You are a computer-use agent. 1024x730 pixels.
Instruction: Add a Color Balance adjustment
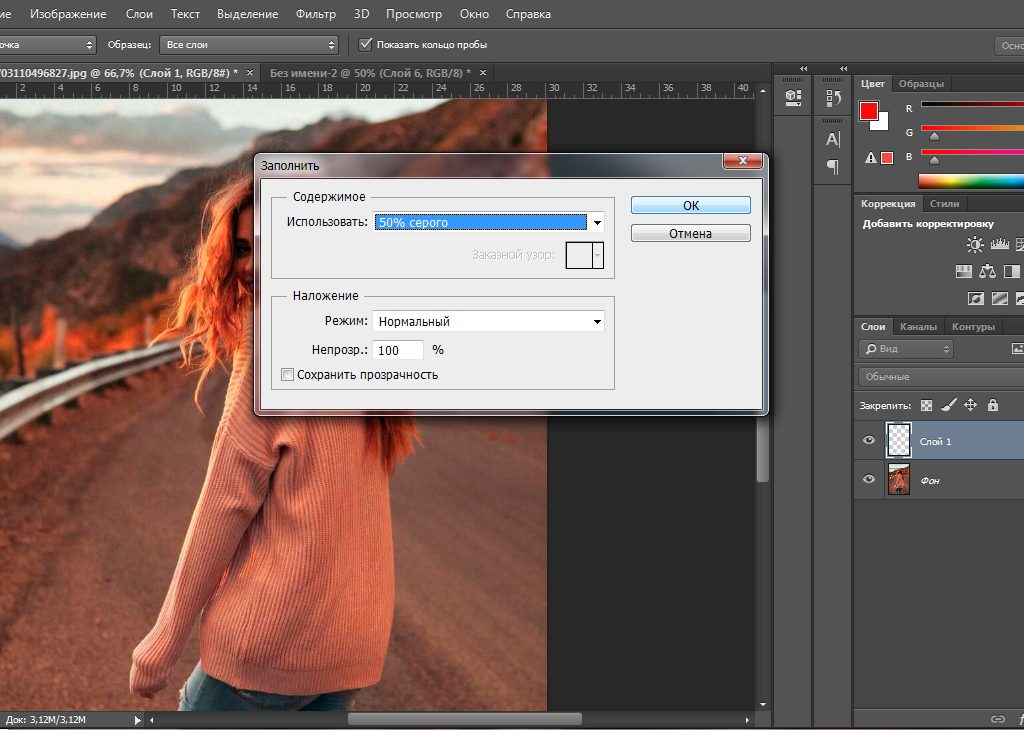tap(988, 271)
